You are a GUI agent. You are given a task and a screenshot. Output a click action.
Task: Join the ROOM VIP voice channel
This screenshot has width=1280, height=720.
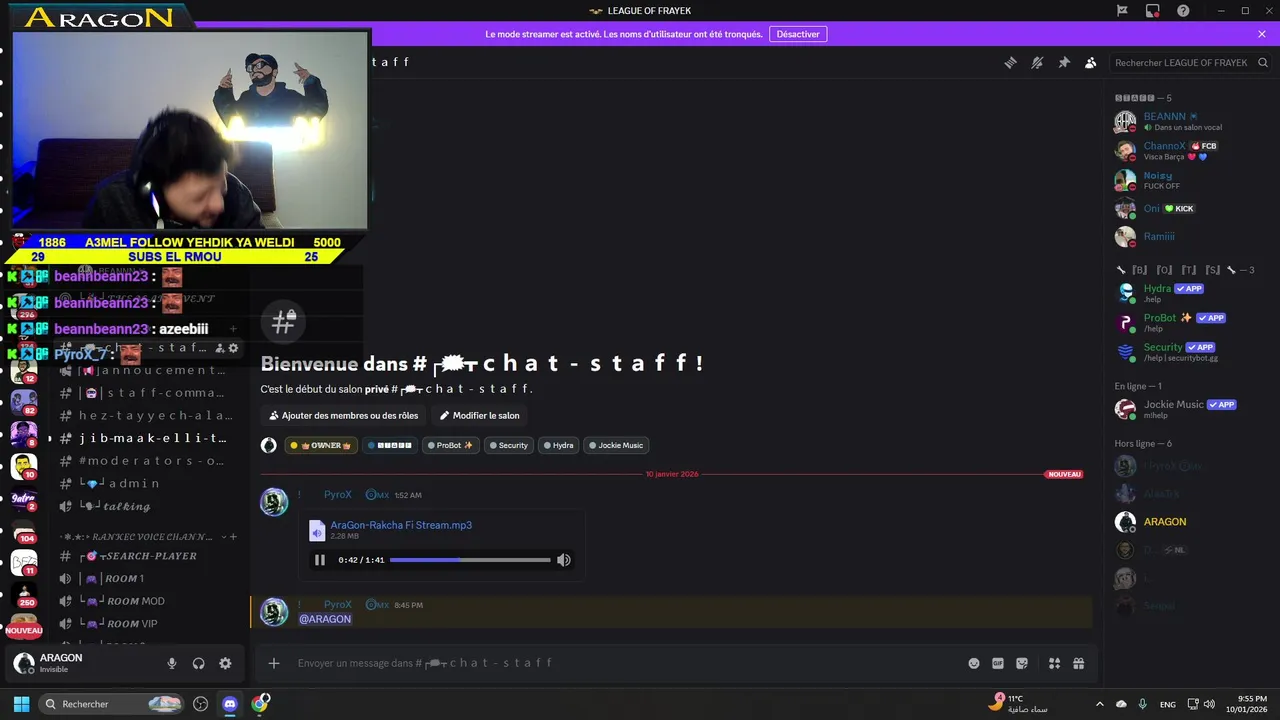(148, 624)
